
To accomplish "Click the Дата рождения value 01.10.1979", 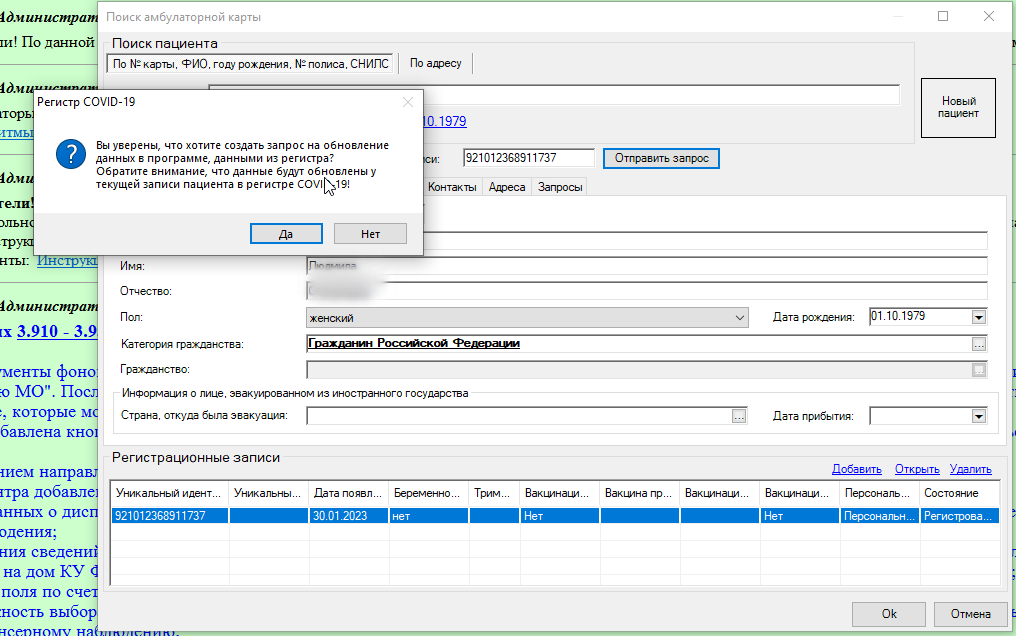I will (898, 317).
